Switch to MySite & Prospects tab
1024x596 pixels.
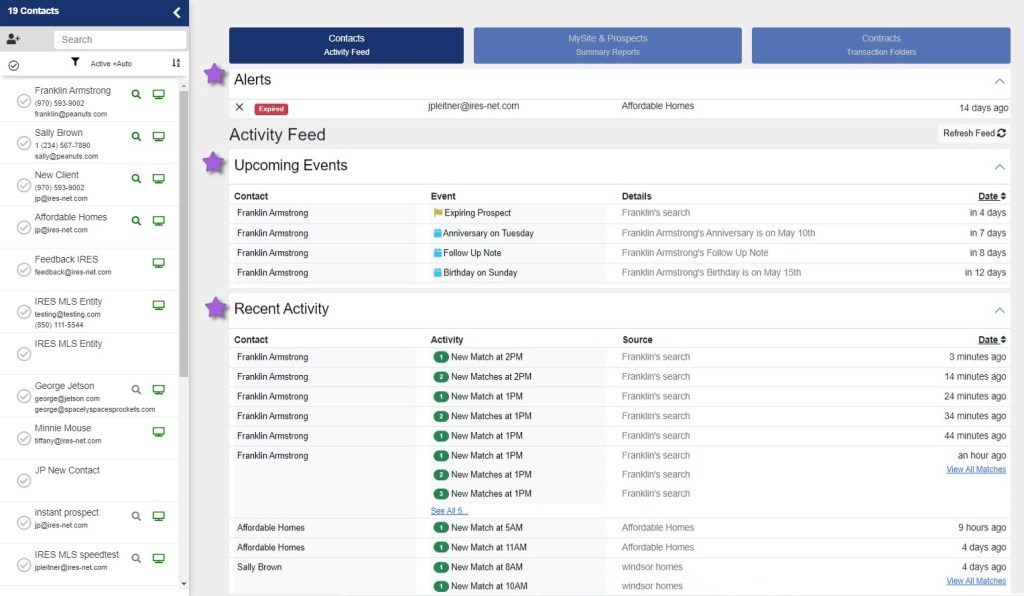click(607, 45)
